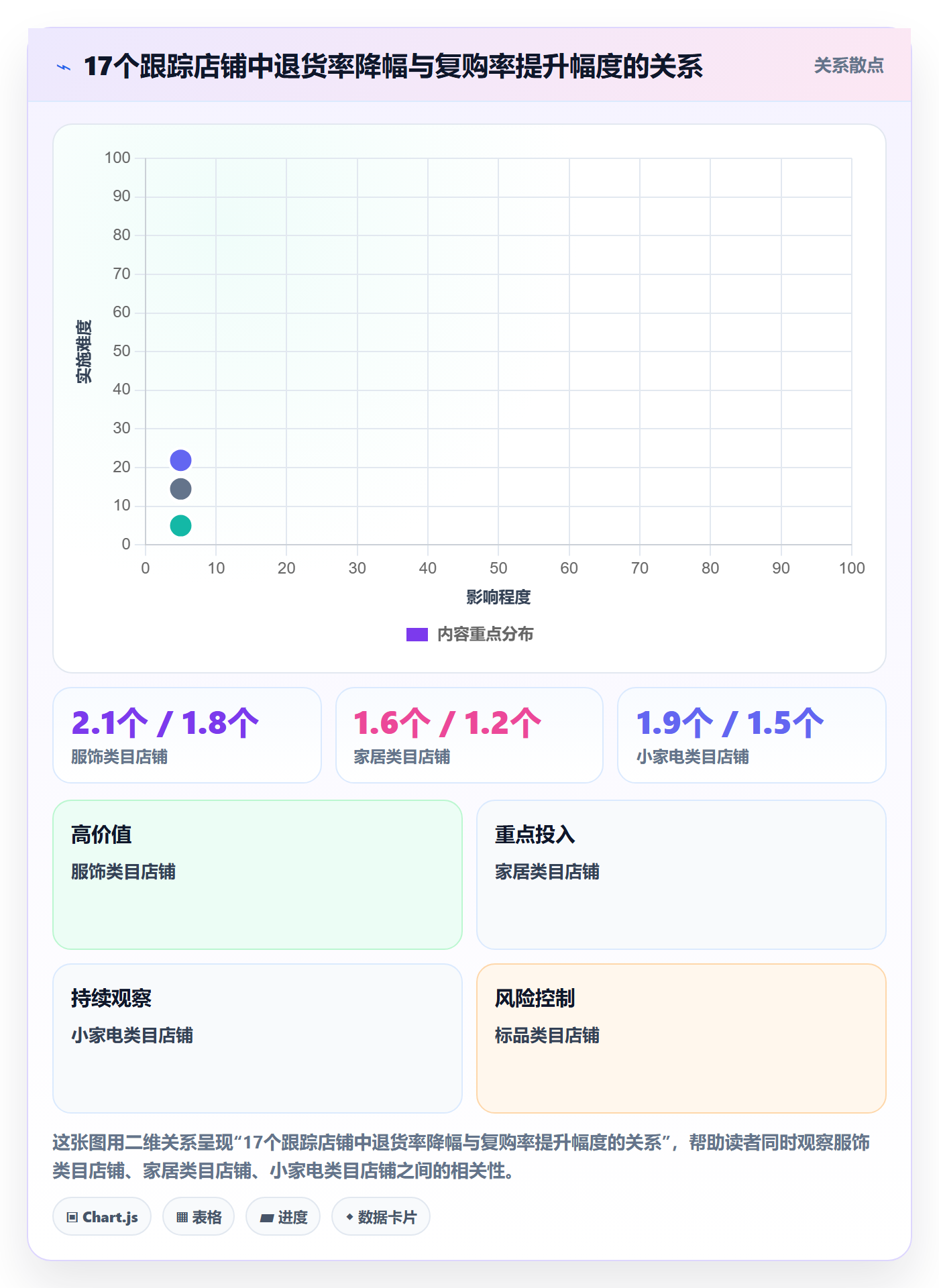Screen dimensions: 939x1288
Task: Click the 表格 tag chip
Action: coord(199,1217)
